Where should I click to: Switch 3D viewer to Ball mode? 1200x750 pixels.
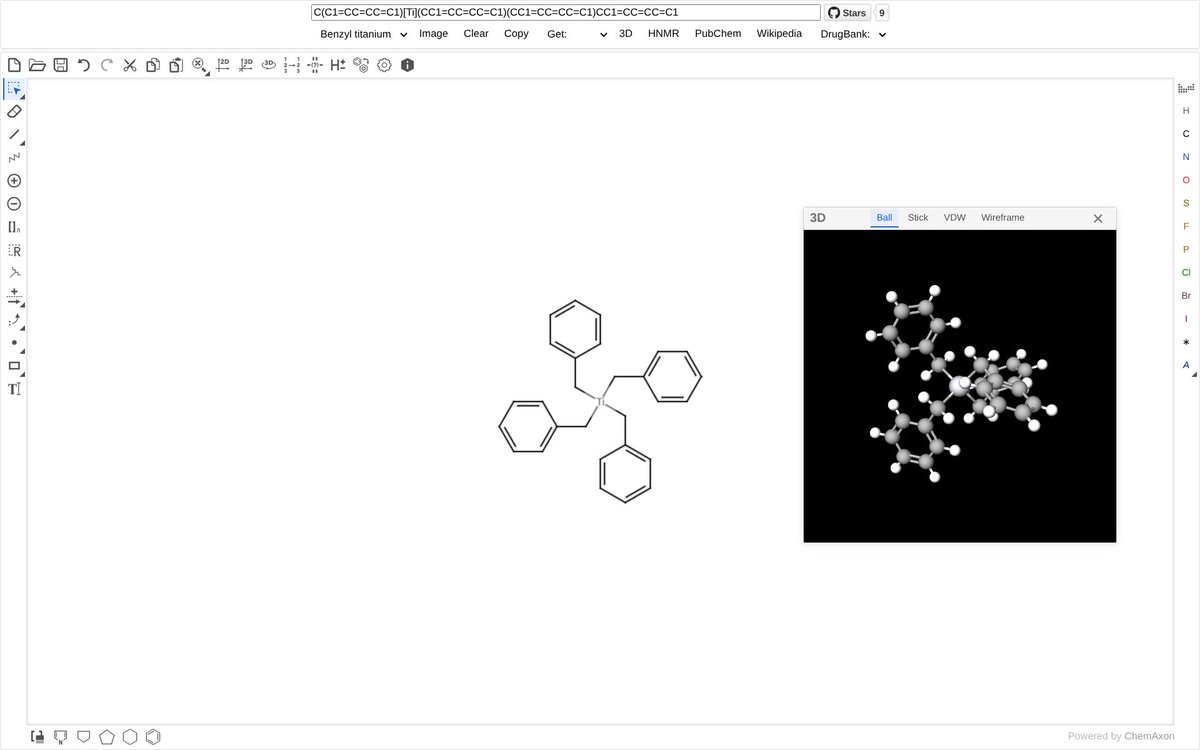click(x=884, y=218)
